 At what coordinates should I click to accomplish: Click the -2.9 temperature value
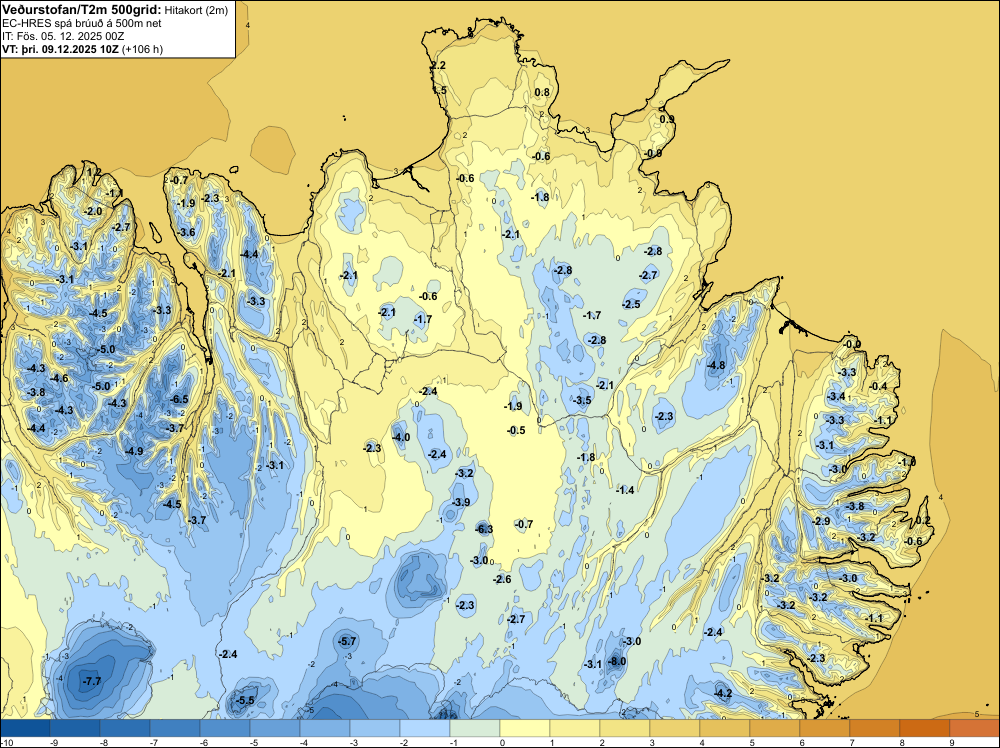click(x=821, y=521)
